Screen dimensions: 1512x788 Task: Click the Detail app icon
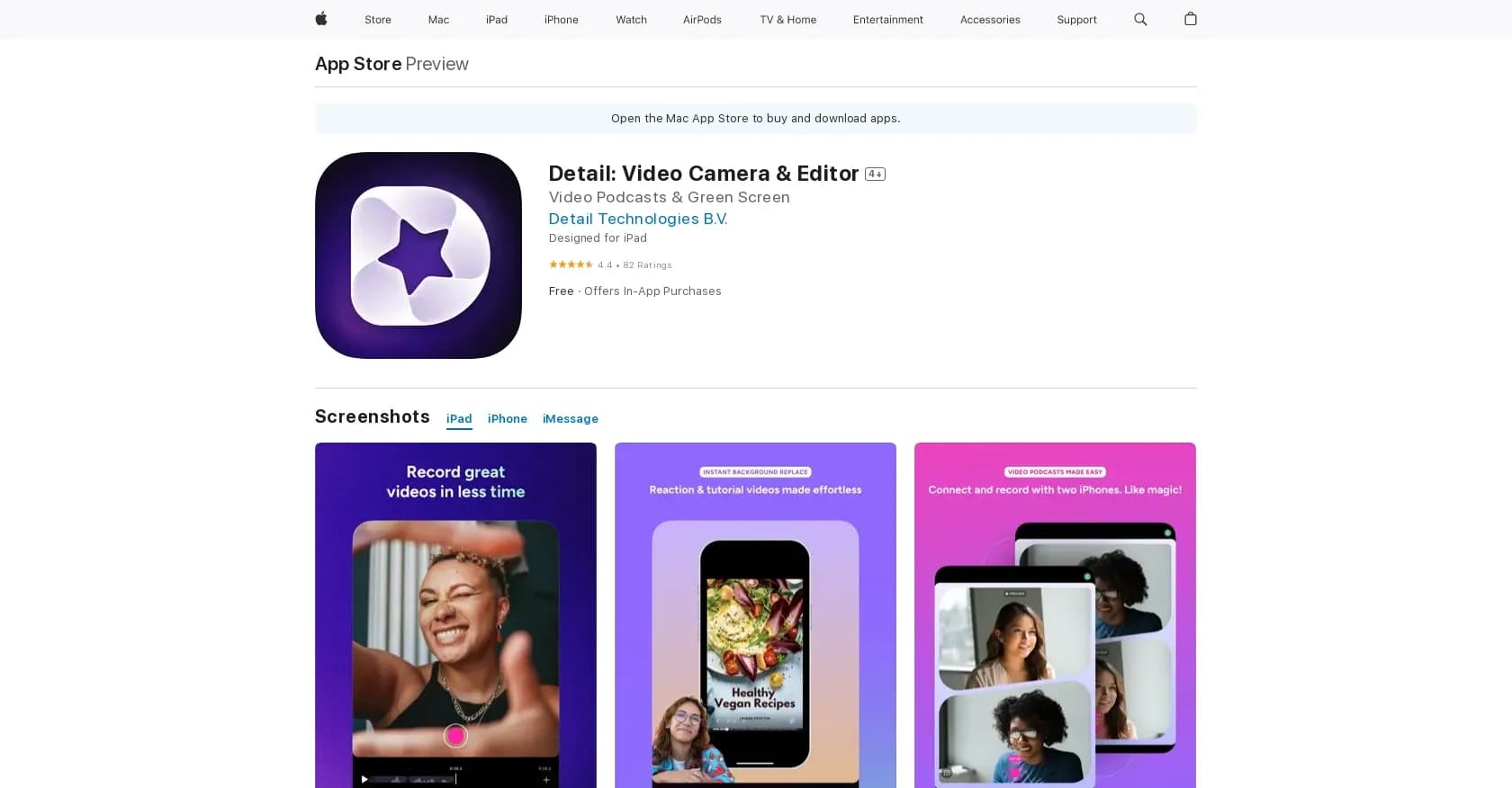[418, 255]
